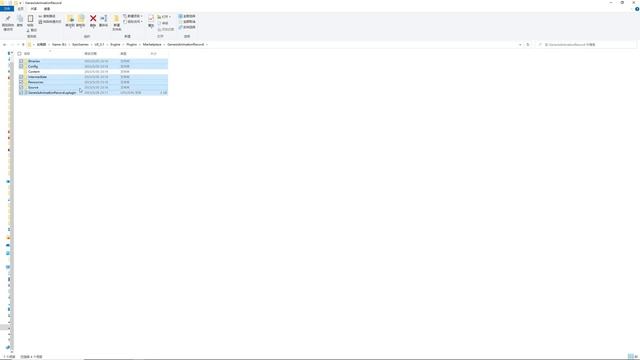Viewport: 640px width, 360px height.
Task: Click Edit in the open group
Action: 163,23
